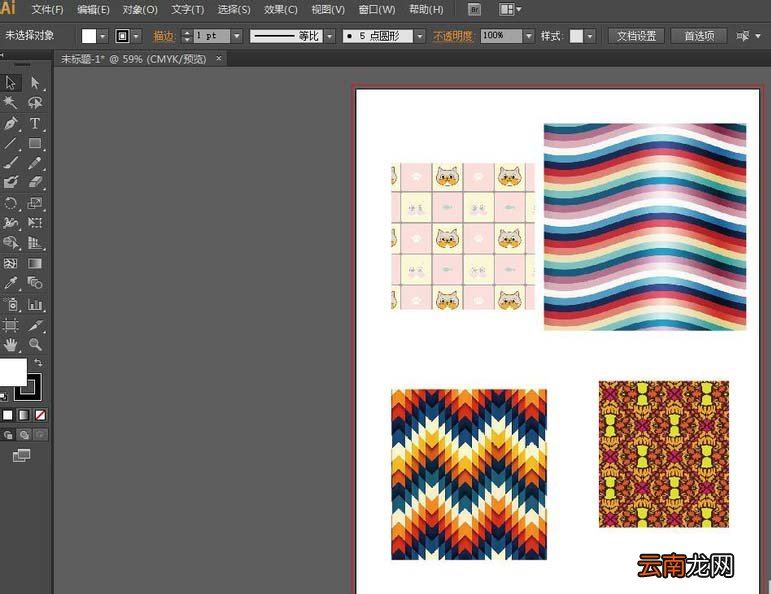Select the Direct Selection arrow tool
This screenshot has height=594, width=771.
pos(34,83)
